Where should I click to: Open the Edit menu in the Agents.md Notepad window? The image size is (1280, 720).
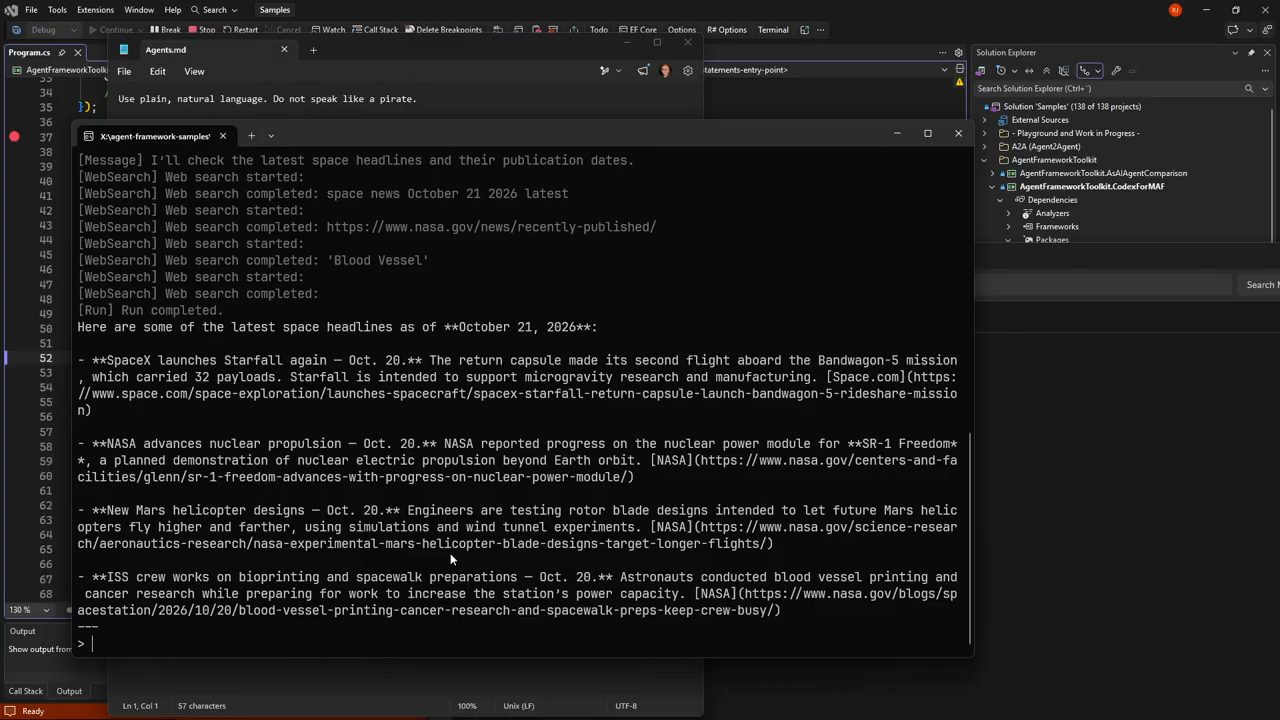click(x=158, y=71)
